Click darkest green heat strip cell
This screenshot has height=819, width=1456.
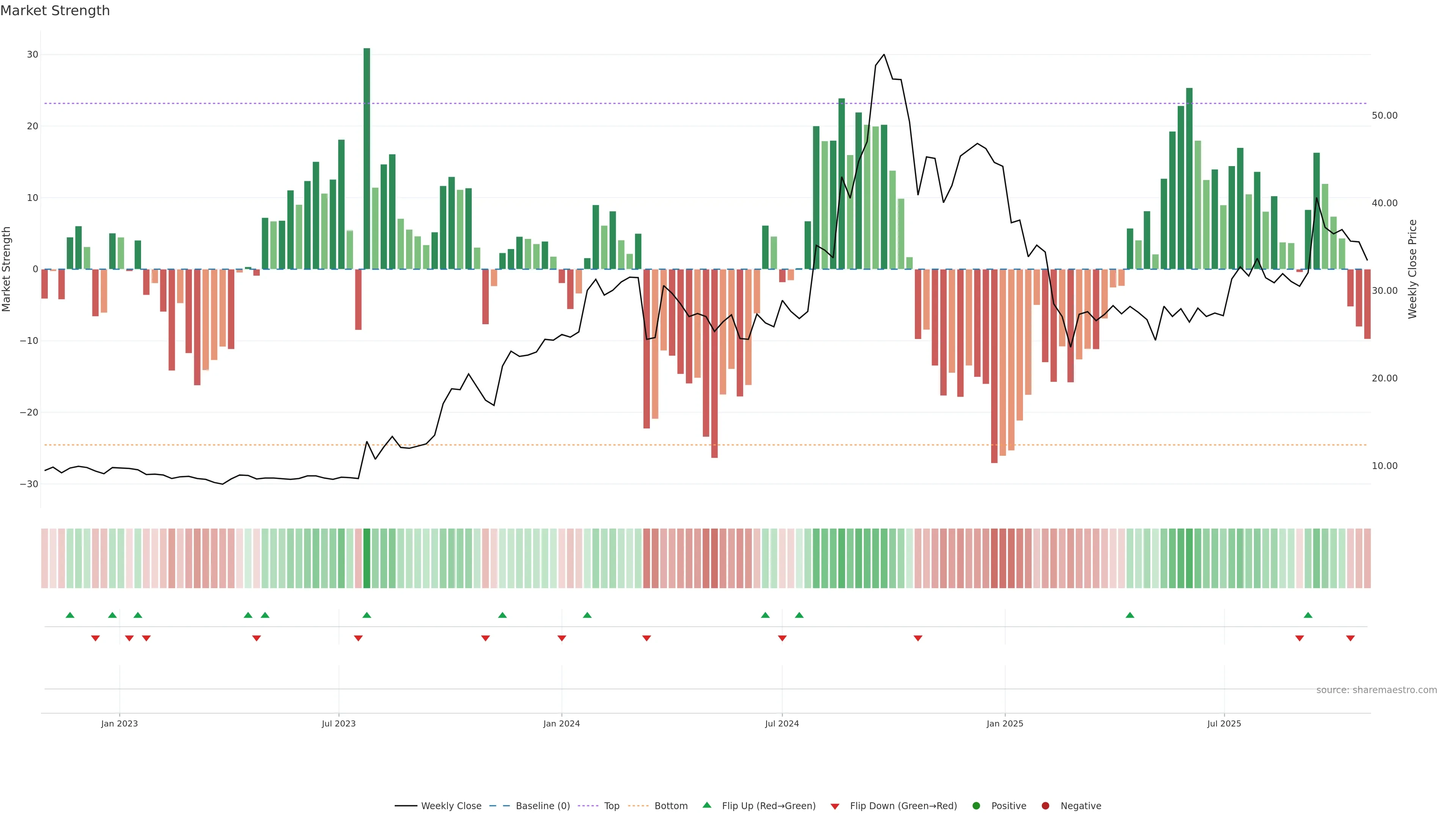(x=367, y=558)
